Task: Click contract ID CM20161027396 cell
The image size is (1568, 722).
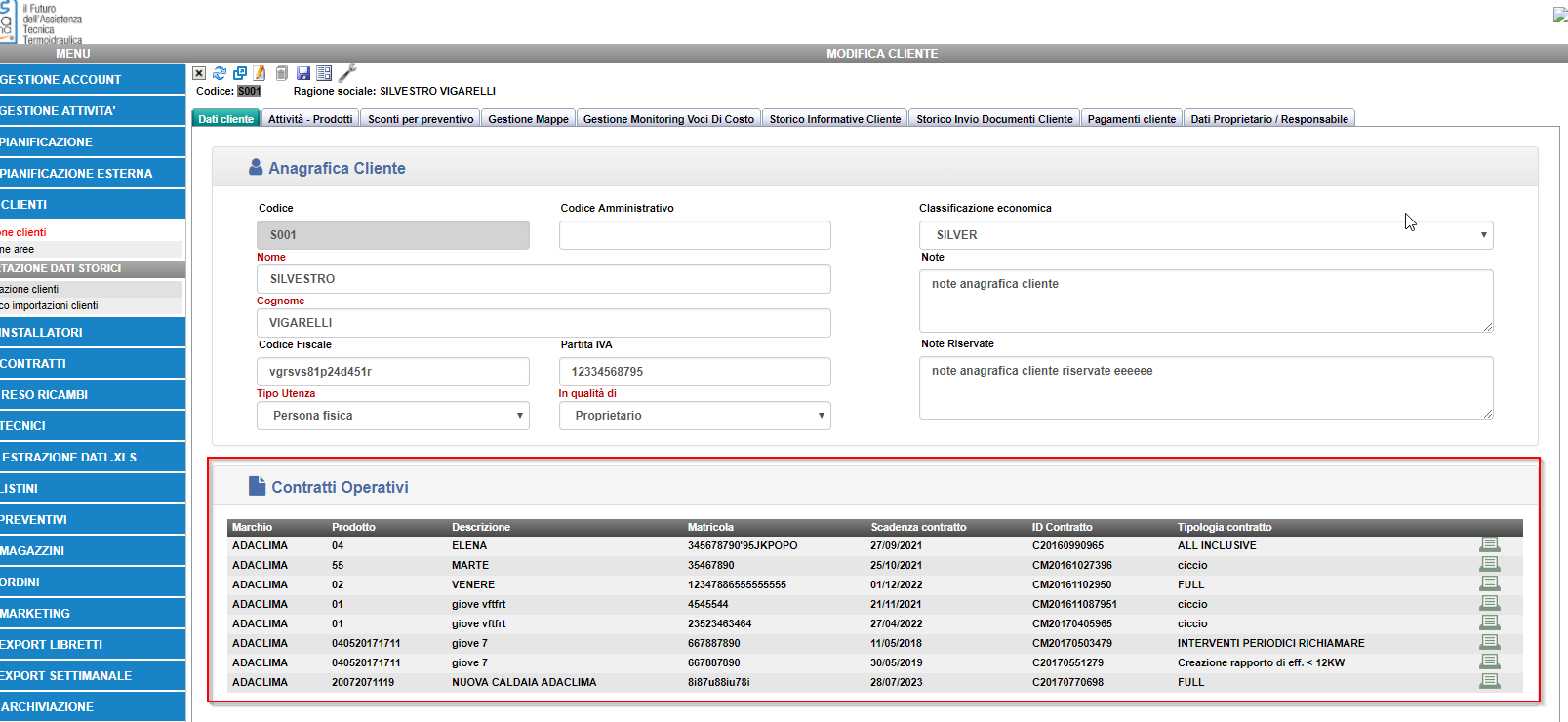Action: pos(1072,565)
